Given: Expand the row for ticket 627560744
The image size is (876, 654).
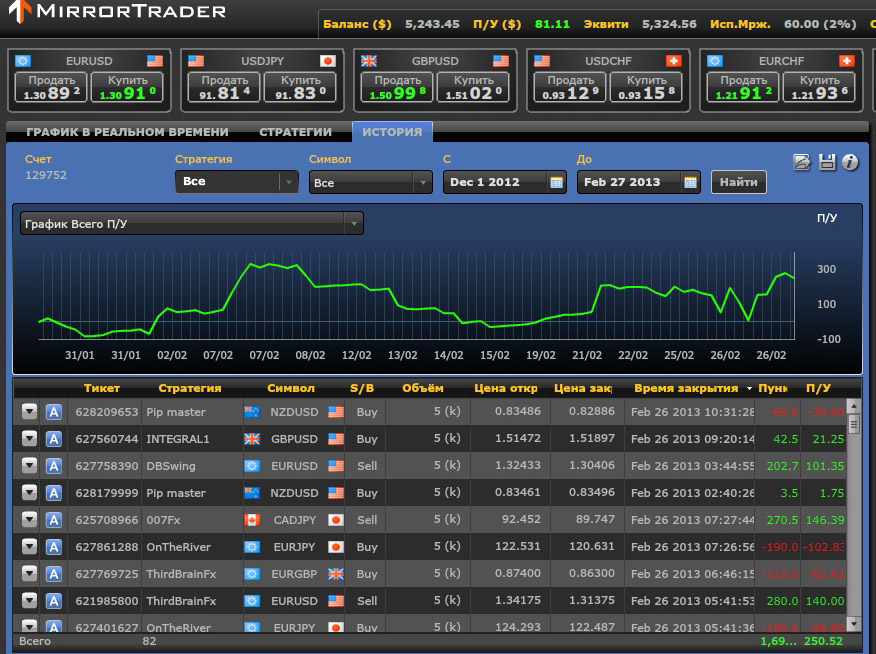Looking at the screenshot, I should click(x=29, y=438).
